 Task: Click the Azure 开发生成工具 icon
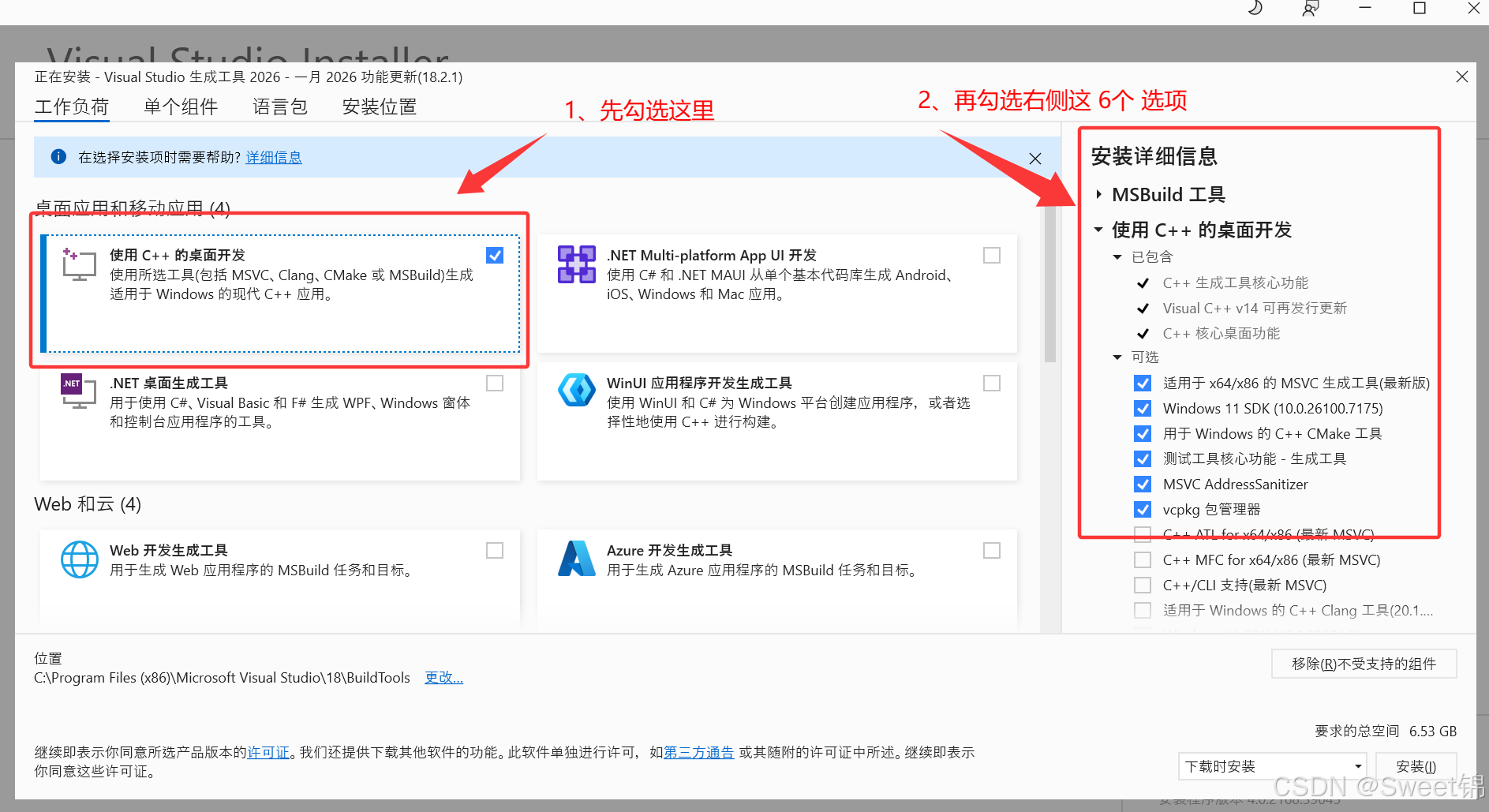coord(577,559)
